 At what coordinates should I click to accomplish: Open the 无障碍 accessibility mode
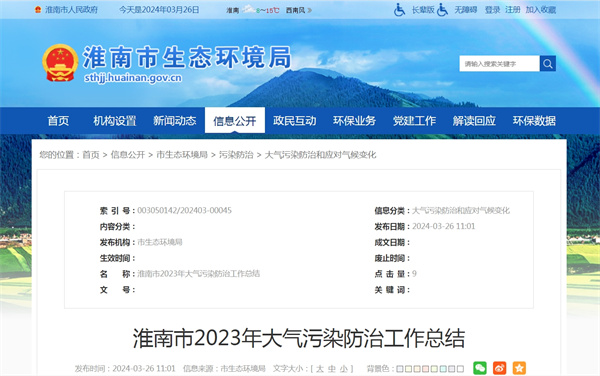tap(466, 10)
